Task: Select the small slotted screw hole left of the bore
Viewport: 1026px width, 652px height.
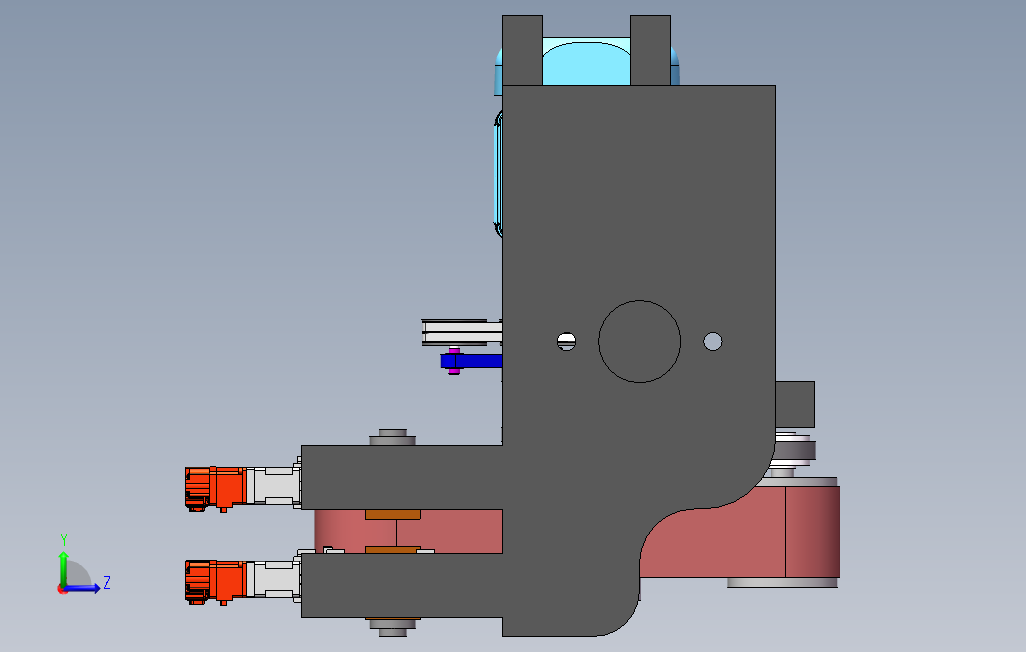Action: [566, 341]
